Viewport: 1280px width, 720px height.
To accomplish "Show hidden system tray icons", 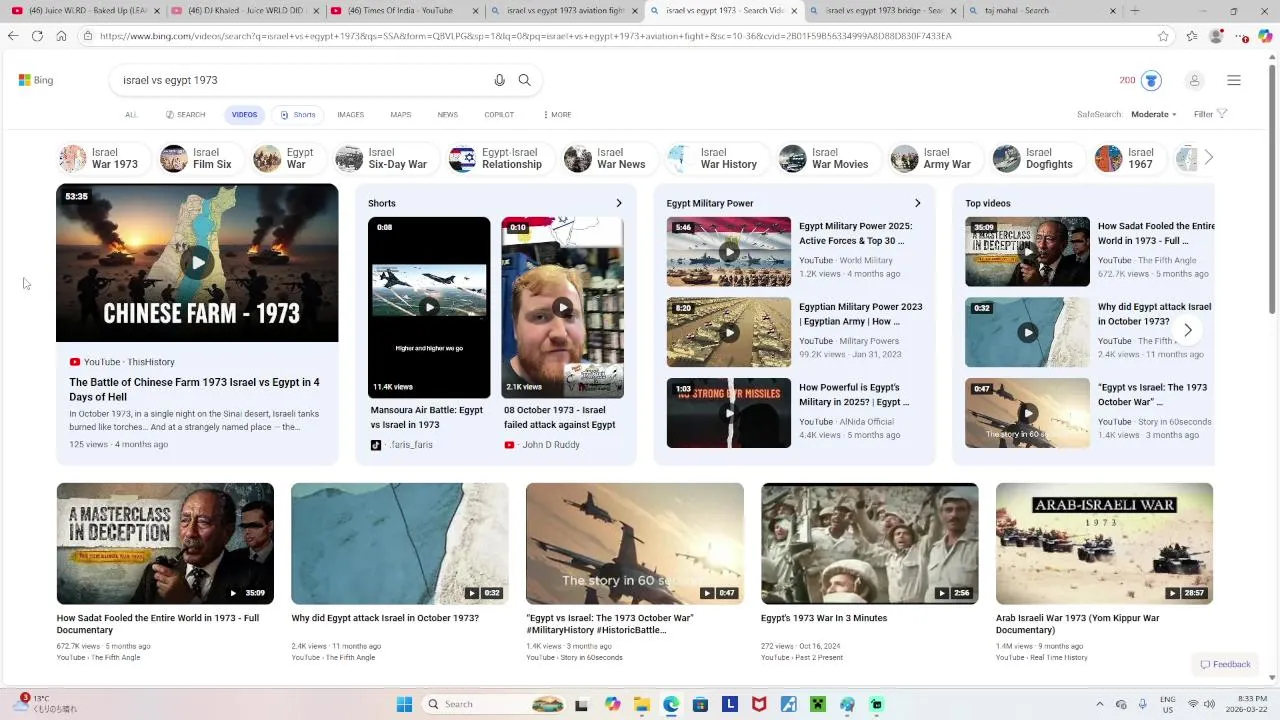I will [1099, 704].
